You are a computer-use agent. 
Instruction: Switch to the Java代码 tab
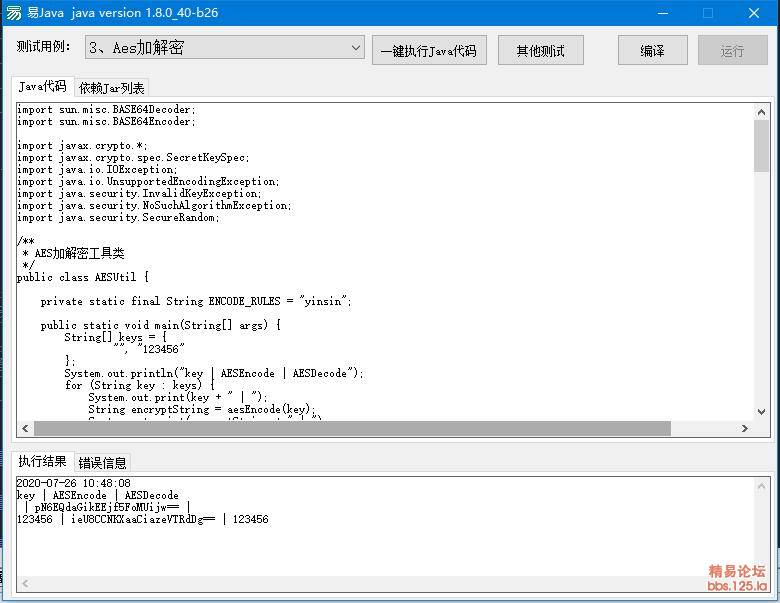pyautogui.click(x=42, y=87)
